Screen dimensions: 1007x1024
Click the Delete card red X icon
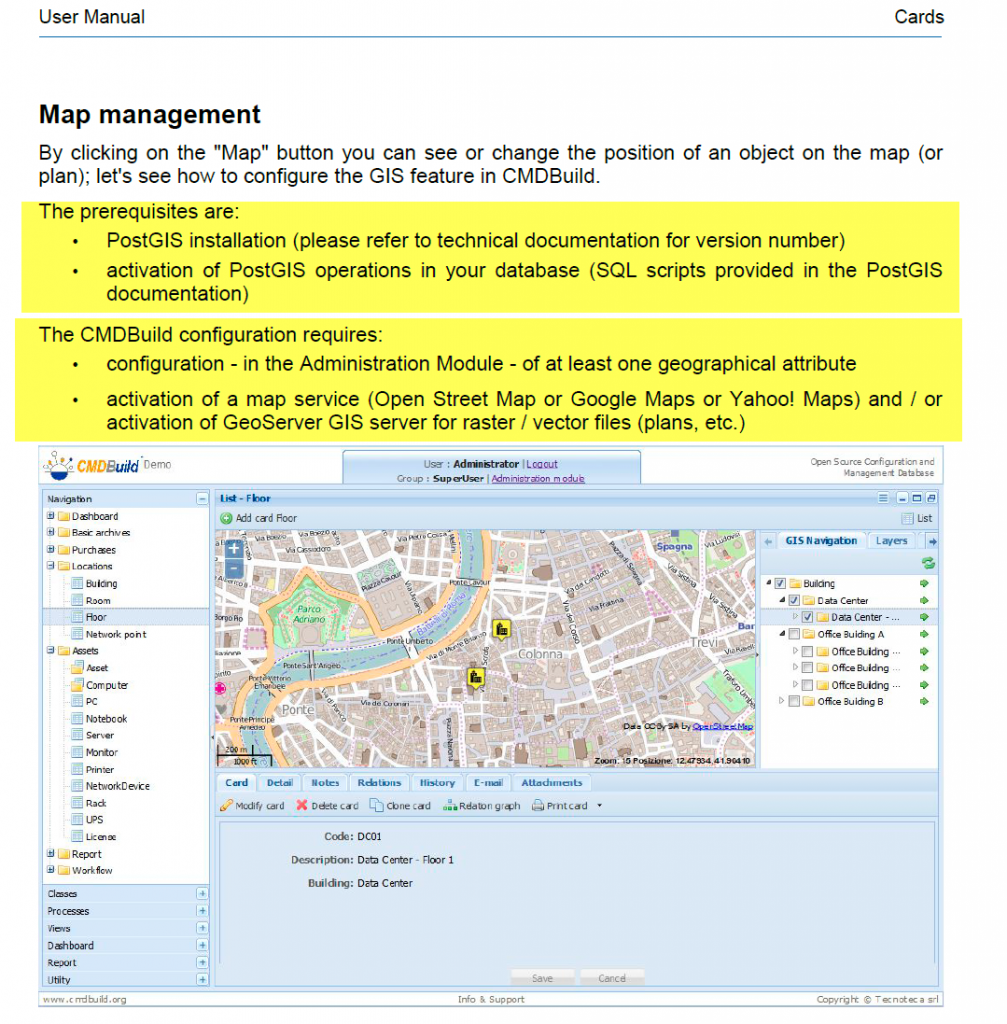point(303,805)
